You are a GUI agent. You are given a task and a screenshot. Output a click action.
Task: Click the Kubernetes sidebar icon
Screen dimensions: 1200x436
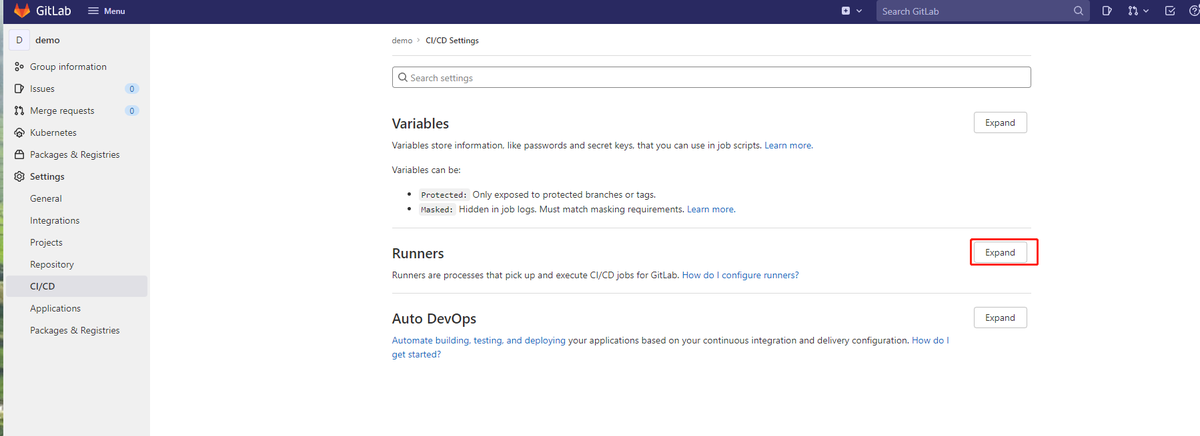tap(19, 133)
